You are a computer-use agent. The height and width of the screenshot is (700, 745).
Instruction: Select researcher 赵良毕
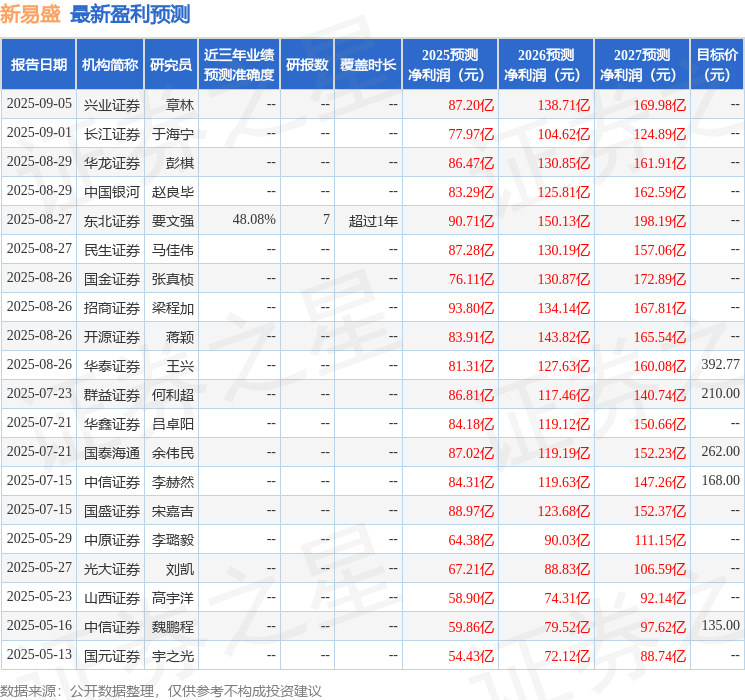(x=173, y=192)
